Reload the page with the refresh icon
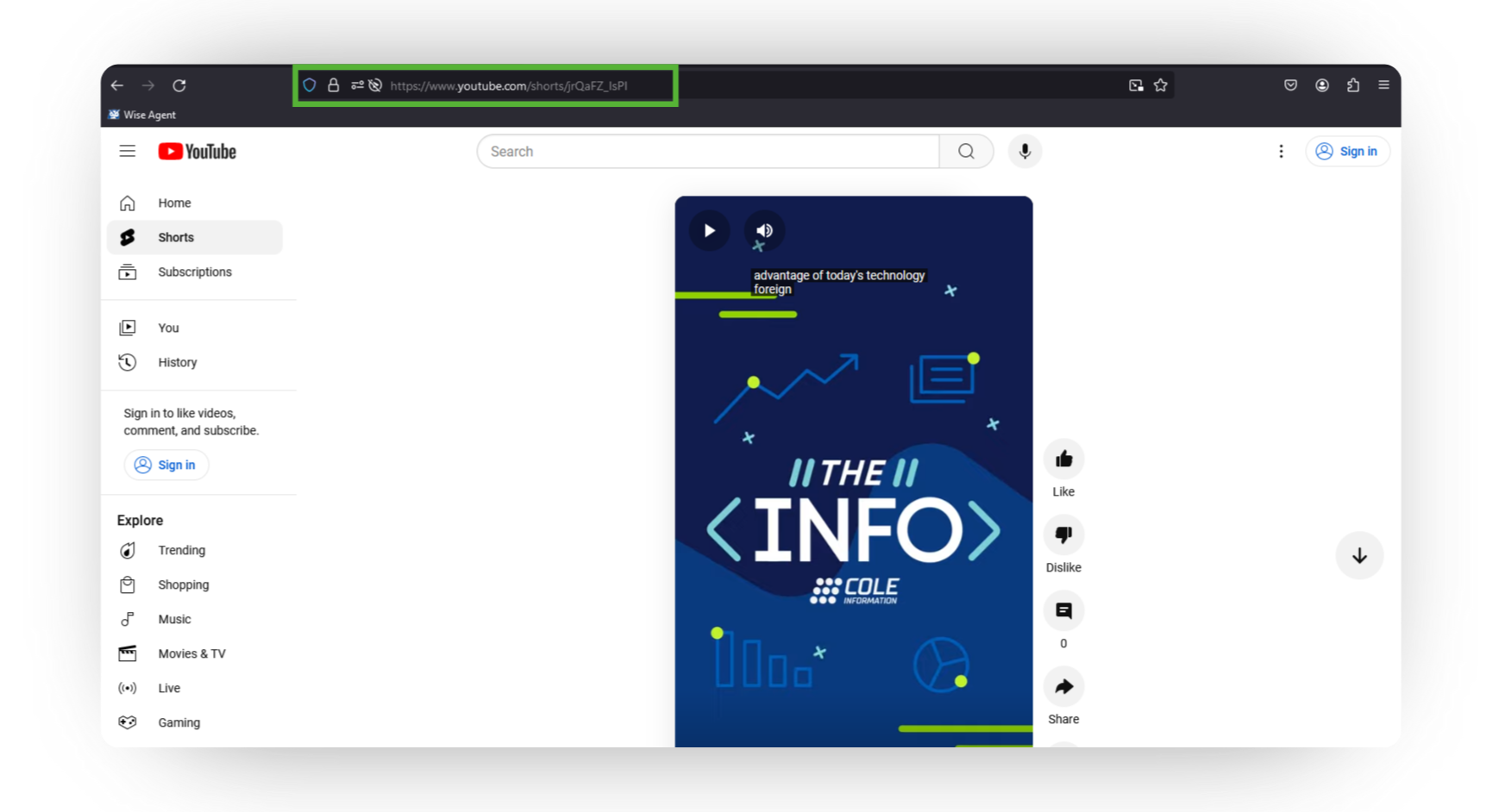 (179, 85)
